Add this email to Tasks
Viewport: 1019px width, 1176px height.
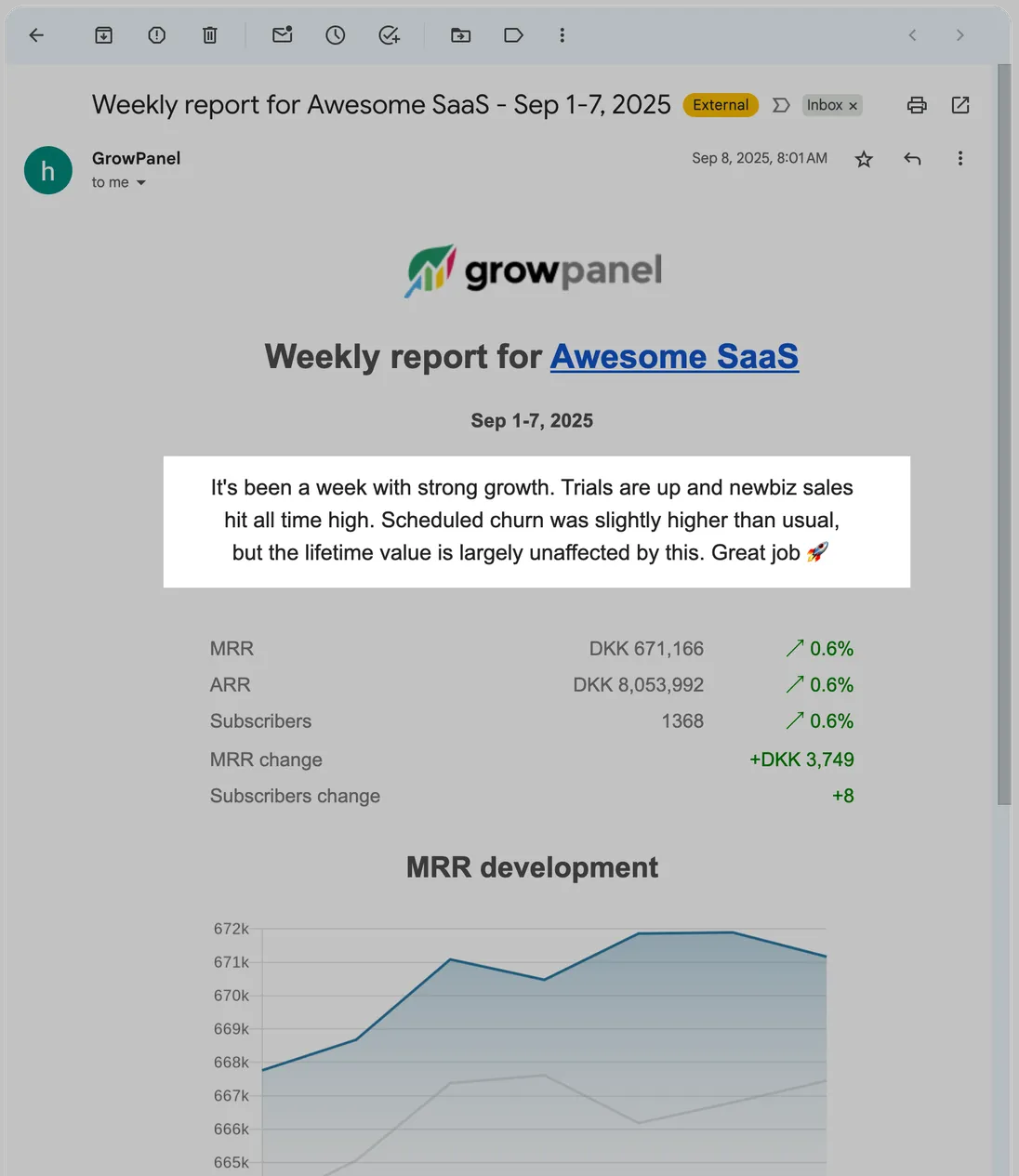[x=389, y=35]
